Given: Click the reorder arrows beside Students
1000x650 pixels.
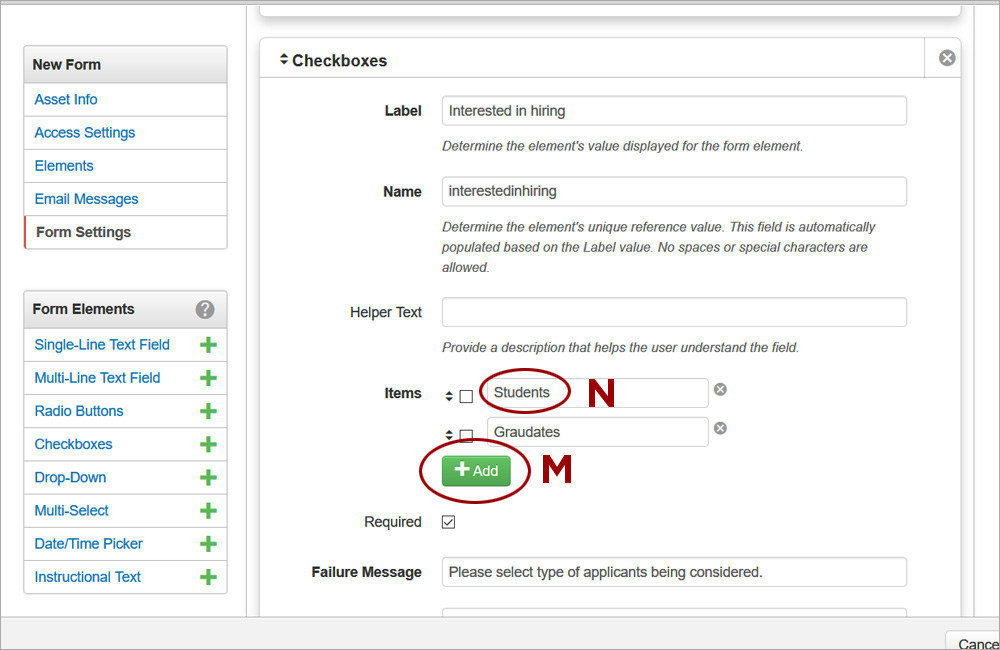Looking at the screenshot, I should point(449,395).
